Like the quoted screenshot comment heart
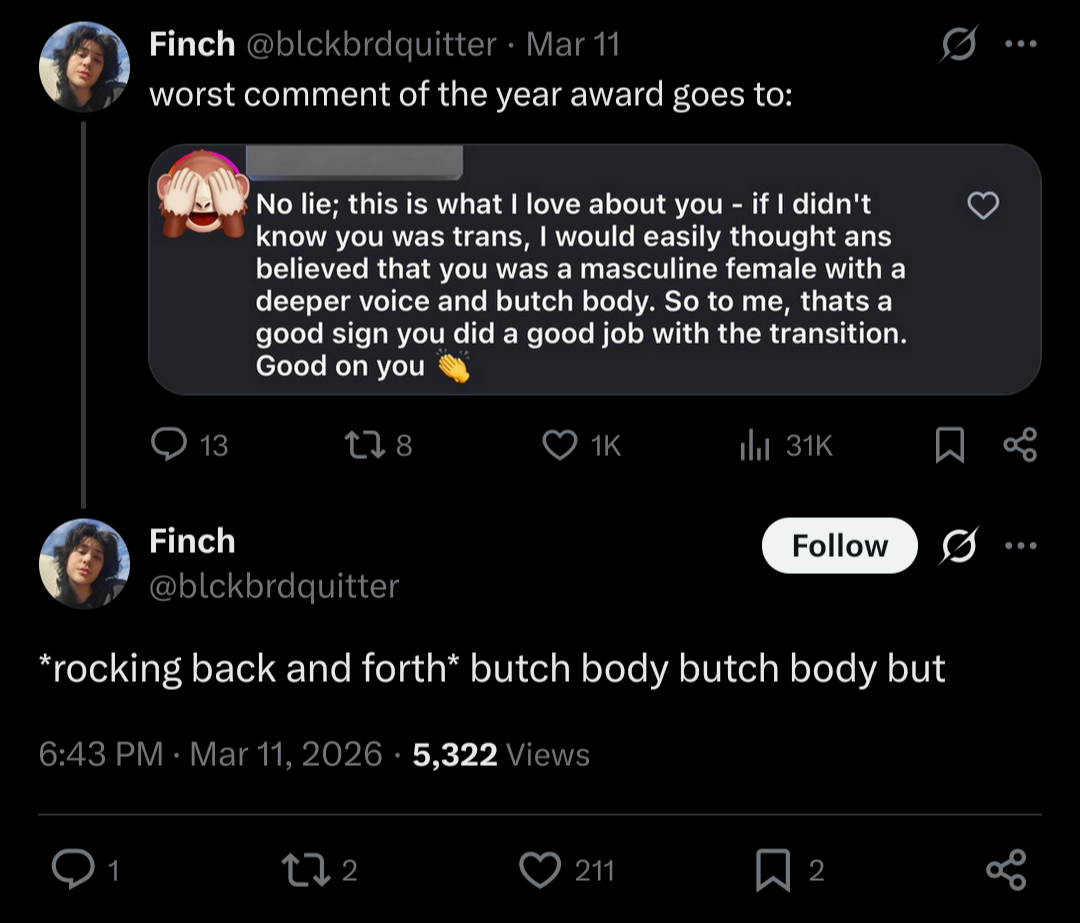Viewport: 1080px width, 923px height. click(x=984, y=206)
